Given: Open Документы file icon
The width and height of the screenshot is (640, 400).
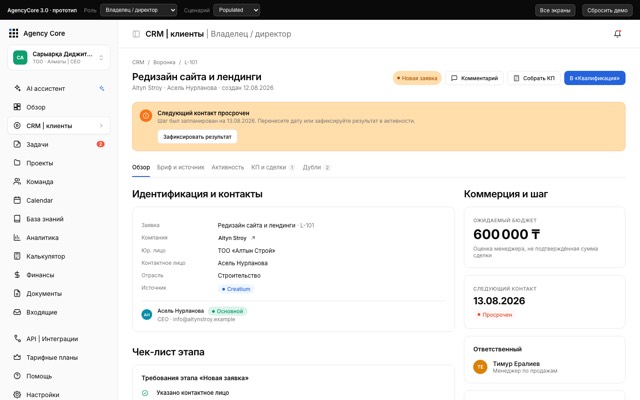Looking at the screenshot, I should point(17,293).
